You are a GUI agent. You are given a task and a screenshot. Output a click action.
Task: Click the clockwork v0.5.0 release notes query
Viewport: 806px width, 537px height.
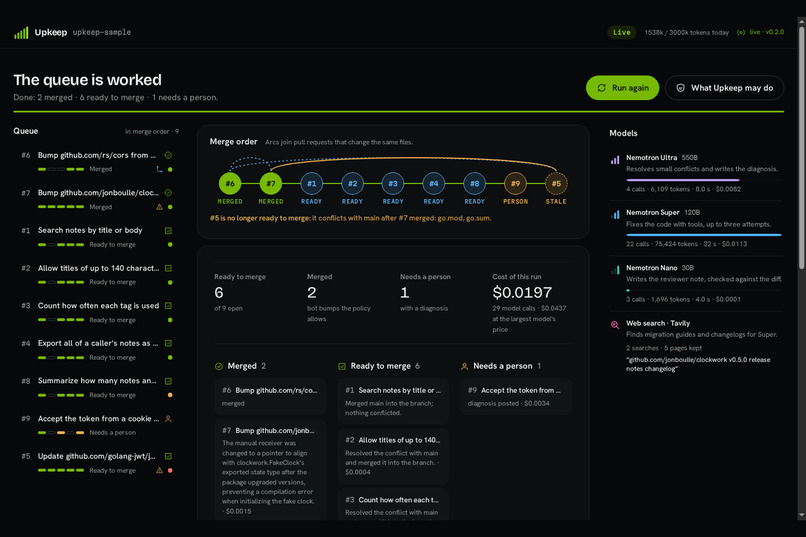pyautogui.click(x=698, y=364)
